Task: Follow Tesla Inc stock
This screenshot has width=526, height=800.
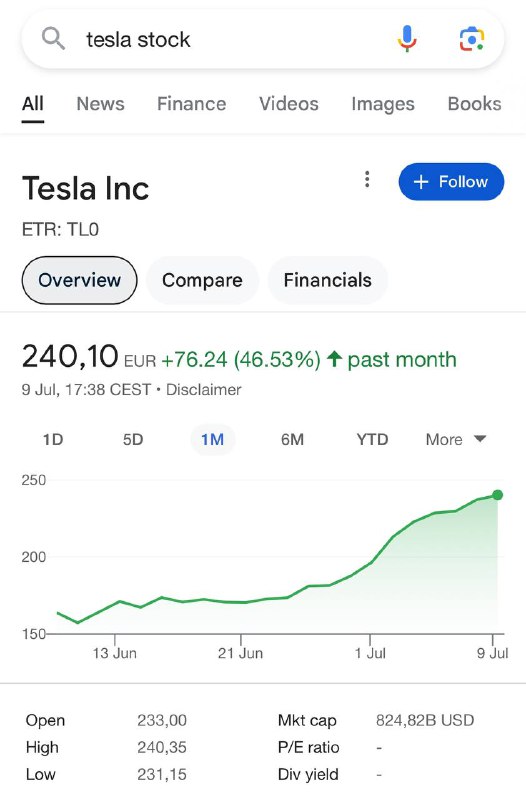Action: coord(451,182)
